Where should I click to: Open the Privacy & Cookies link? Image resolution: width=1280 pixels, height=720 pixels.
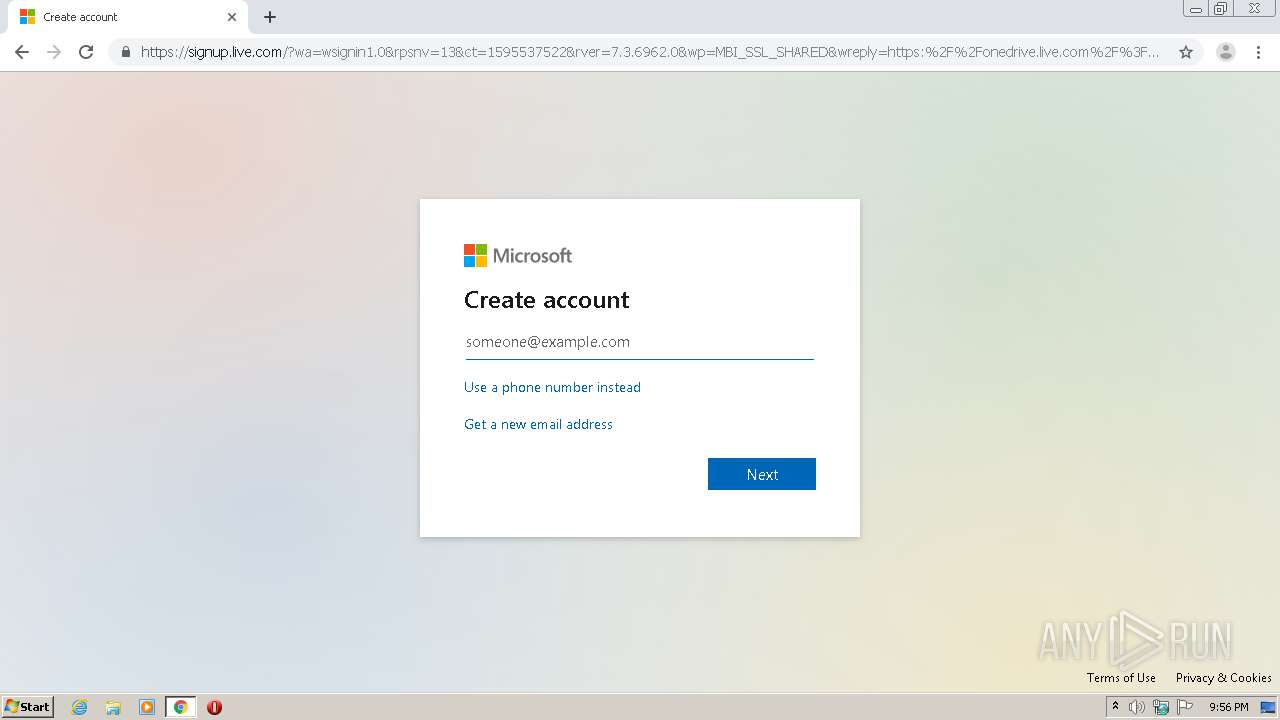1224,678
